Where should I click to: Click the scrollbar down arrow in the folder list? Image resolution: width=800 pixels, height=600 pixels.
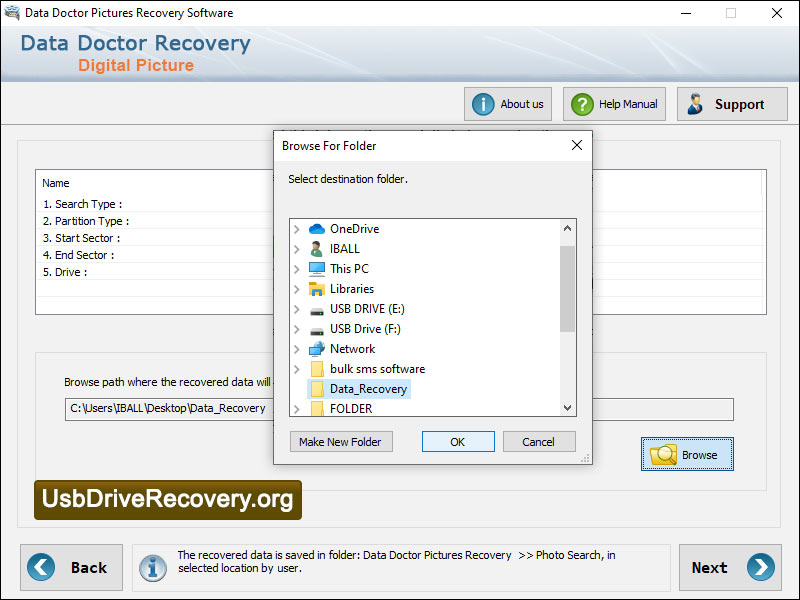coord(568,407)
